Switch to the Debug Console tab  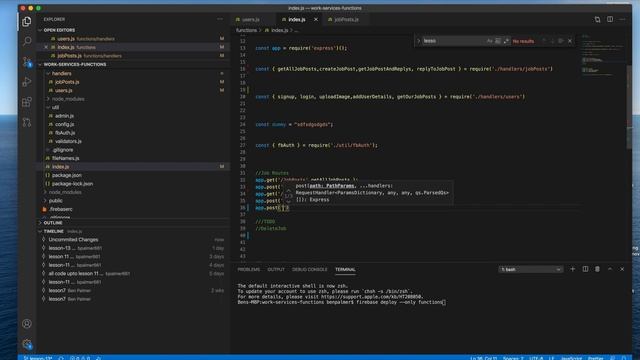(309, 269)
